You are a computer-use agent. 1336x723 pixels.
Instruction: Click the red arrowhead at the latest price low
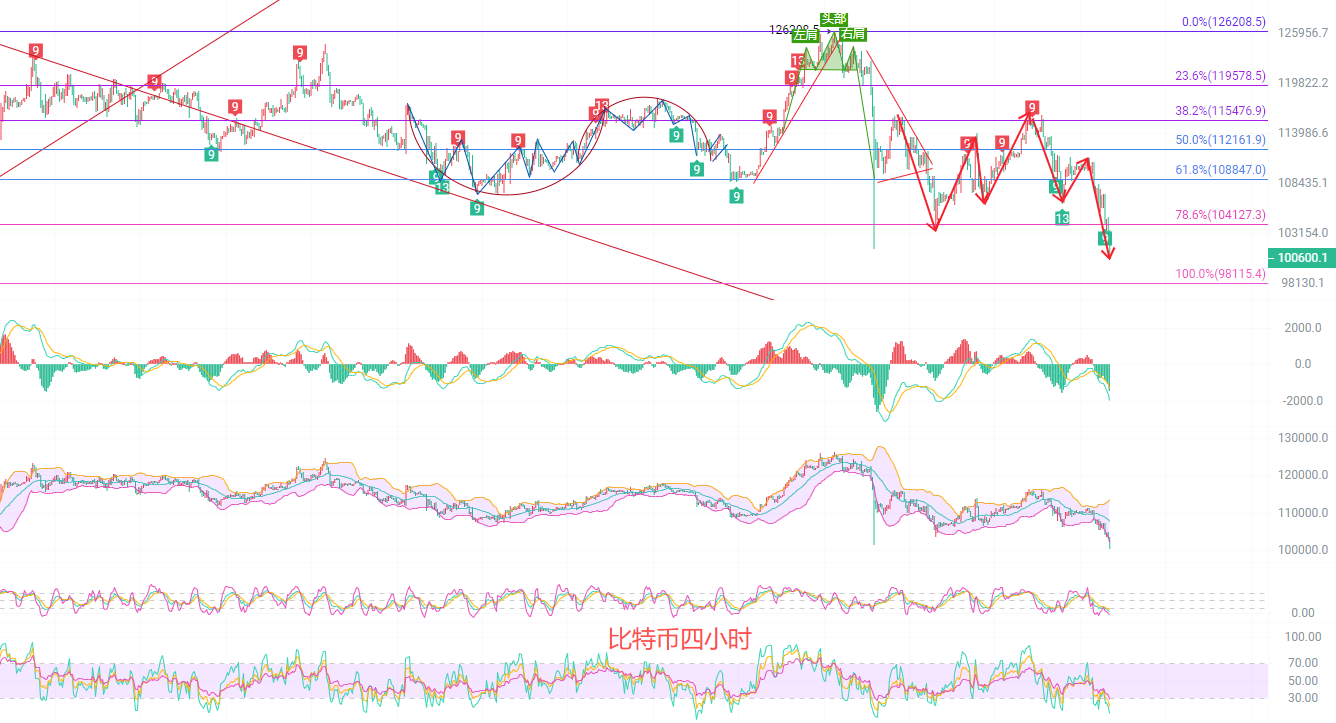pos(1107,254)
